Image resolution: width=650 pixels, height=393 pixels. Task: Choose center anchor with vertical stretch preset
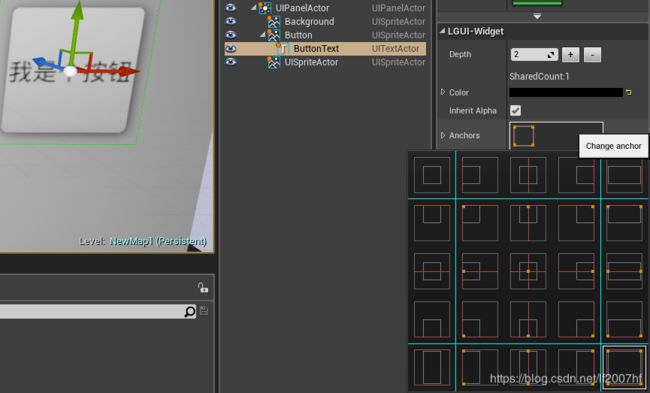(528, 367)
